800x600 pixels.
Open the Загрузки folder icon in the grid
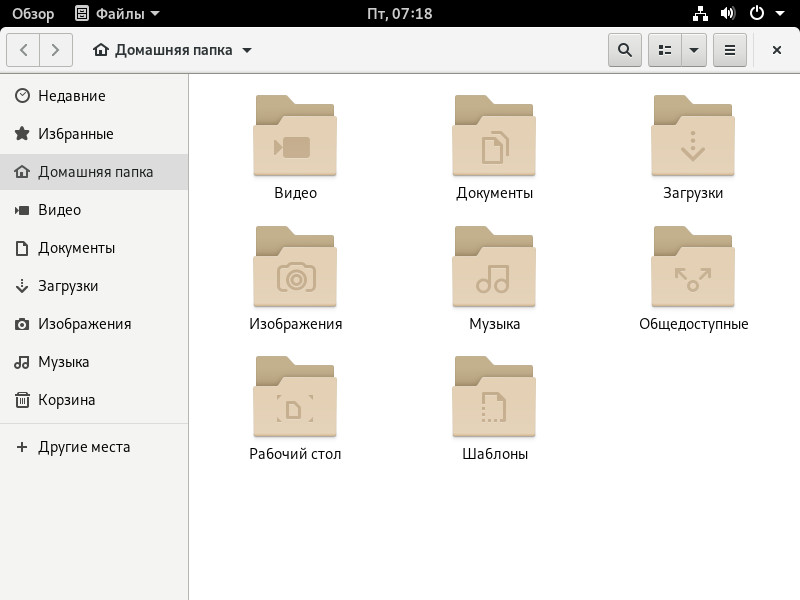pyautogui.click(x=693, y=136)
